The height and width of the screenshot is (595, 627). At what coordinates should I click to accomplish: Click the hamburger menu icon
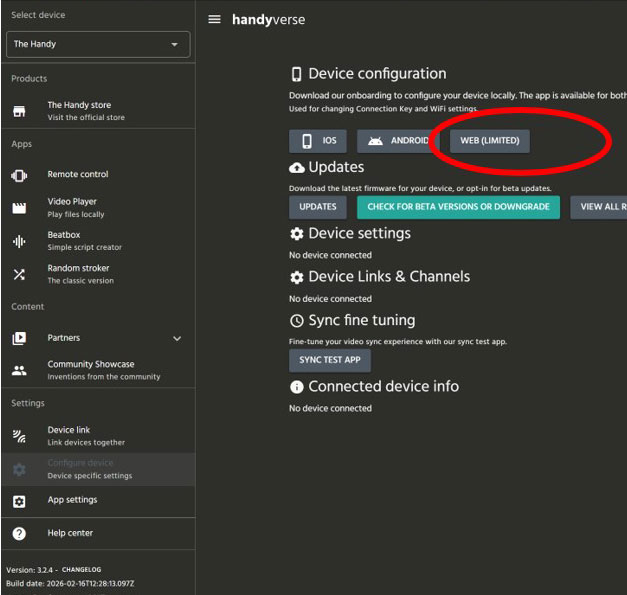214,20
